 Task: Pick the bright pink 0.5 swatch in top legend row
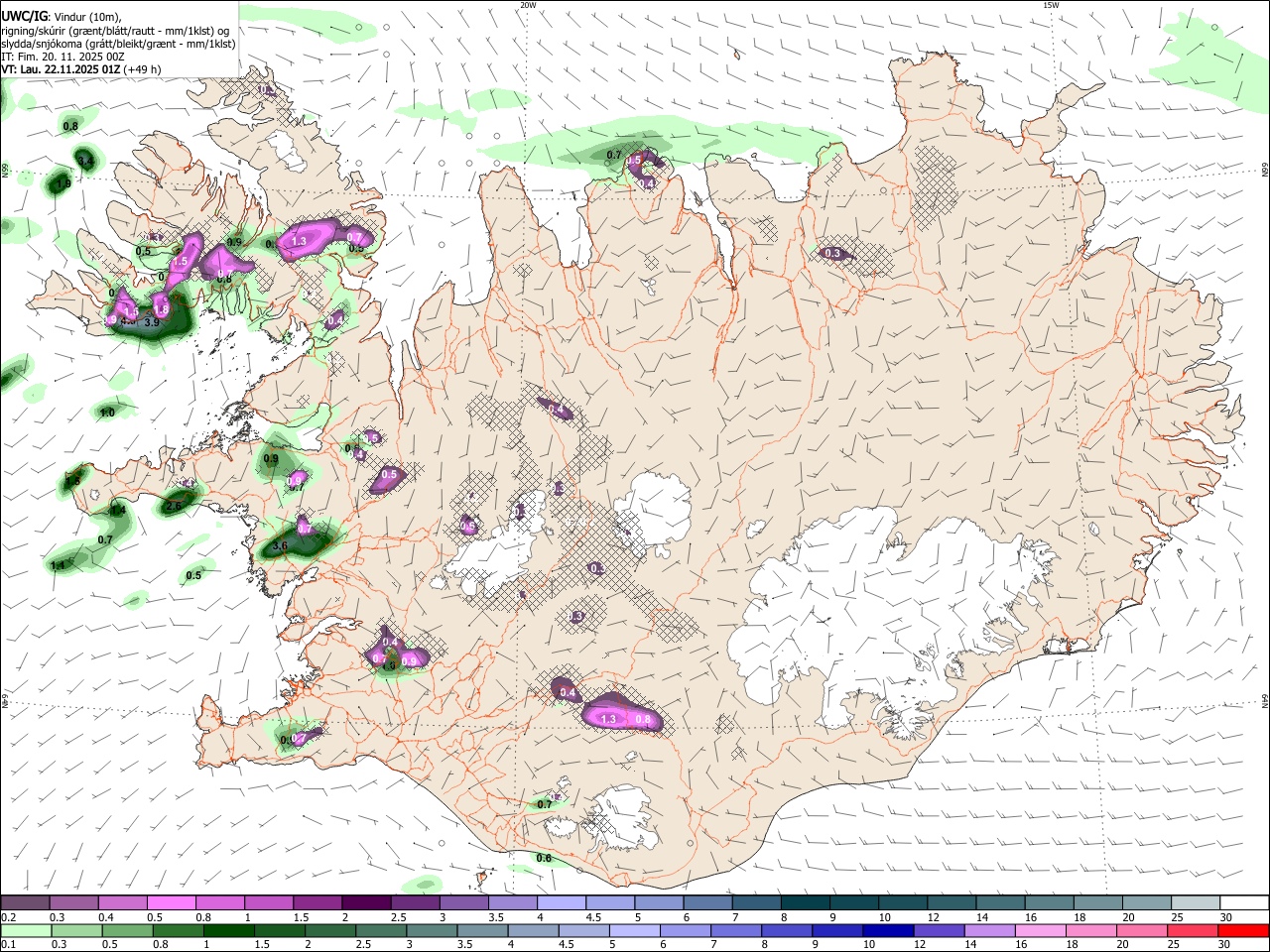tap(171, 903)
